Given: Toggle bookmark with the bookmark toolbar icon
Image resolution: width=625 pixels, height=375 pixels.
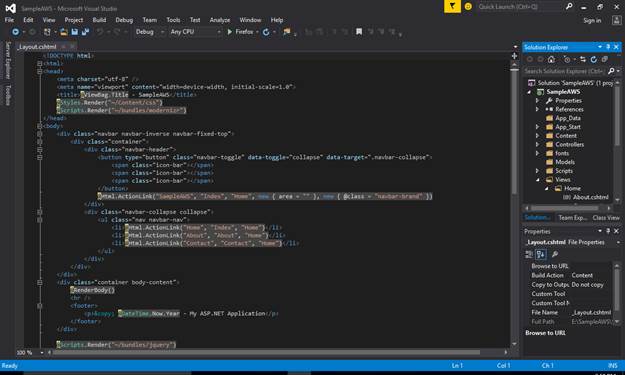Looking at the screenshot, I should click(359, 31).
